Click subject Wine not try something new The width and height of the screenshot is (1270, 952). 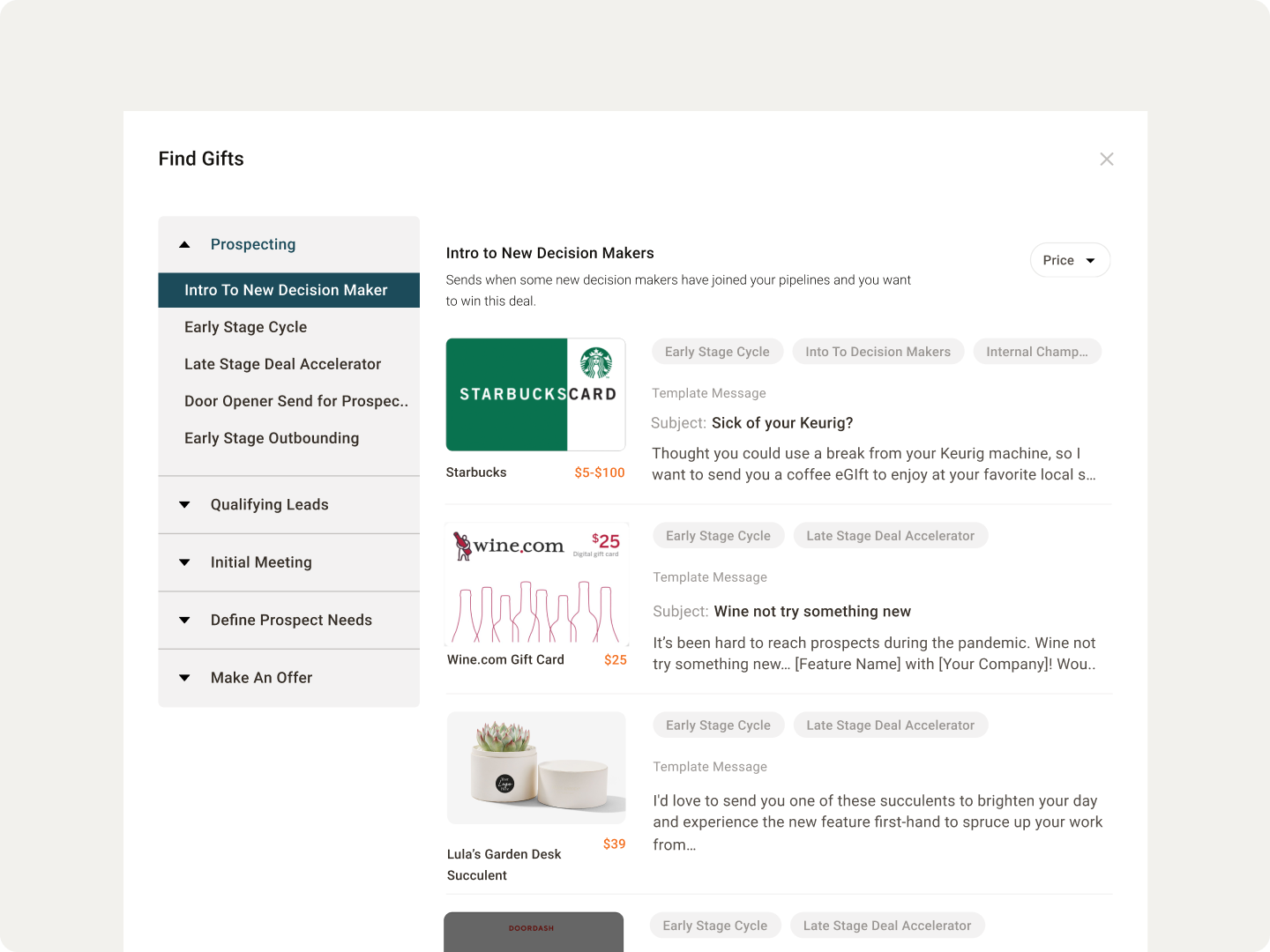tap(812, 612)
